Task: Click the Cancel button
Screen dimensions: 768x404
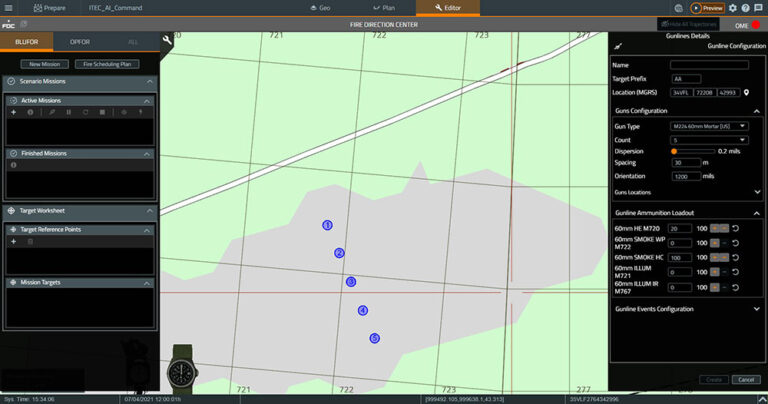Action: (x=745, y=380)
